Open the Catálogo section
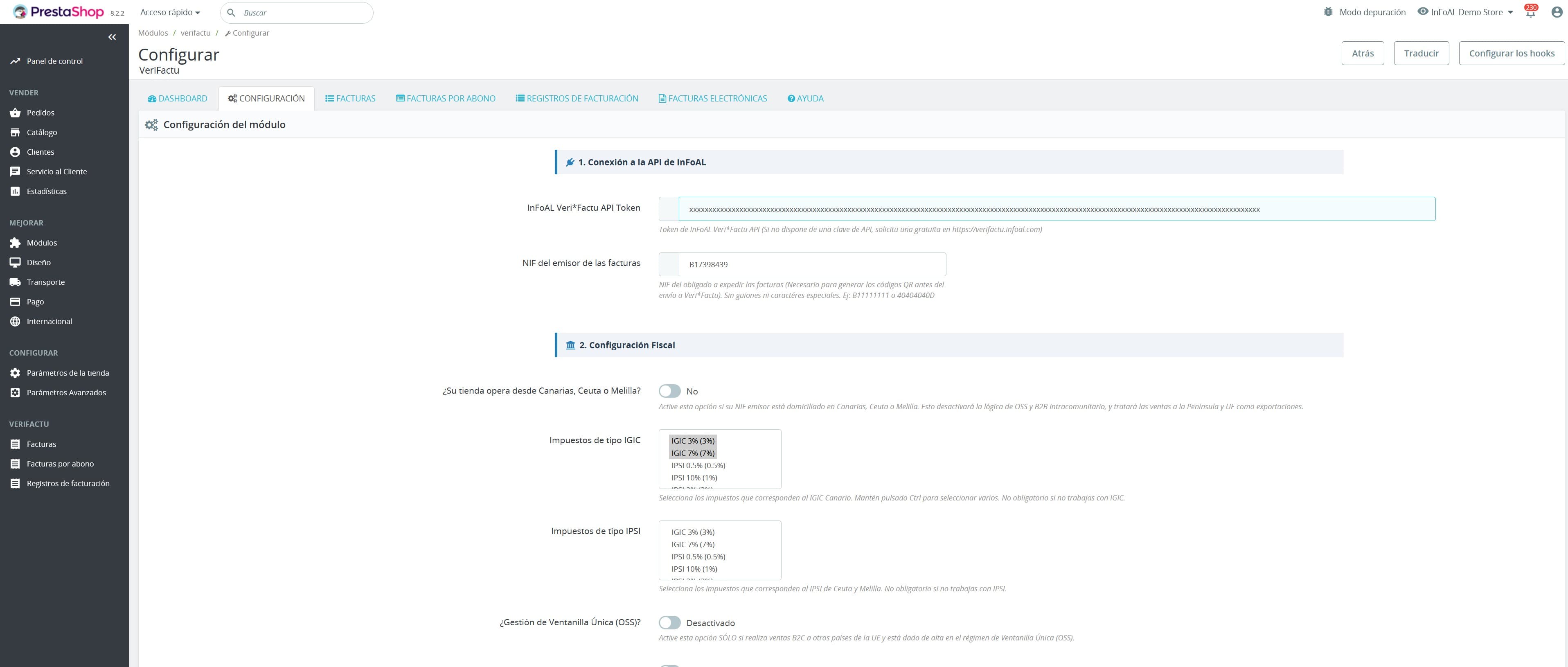 (43, 132)
